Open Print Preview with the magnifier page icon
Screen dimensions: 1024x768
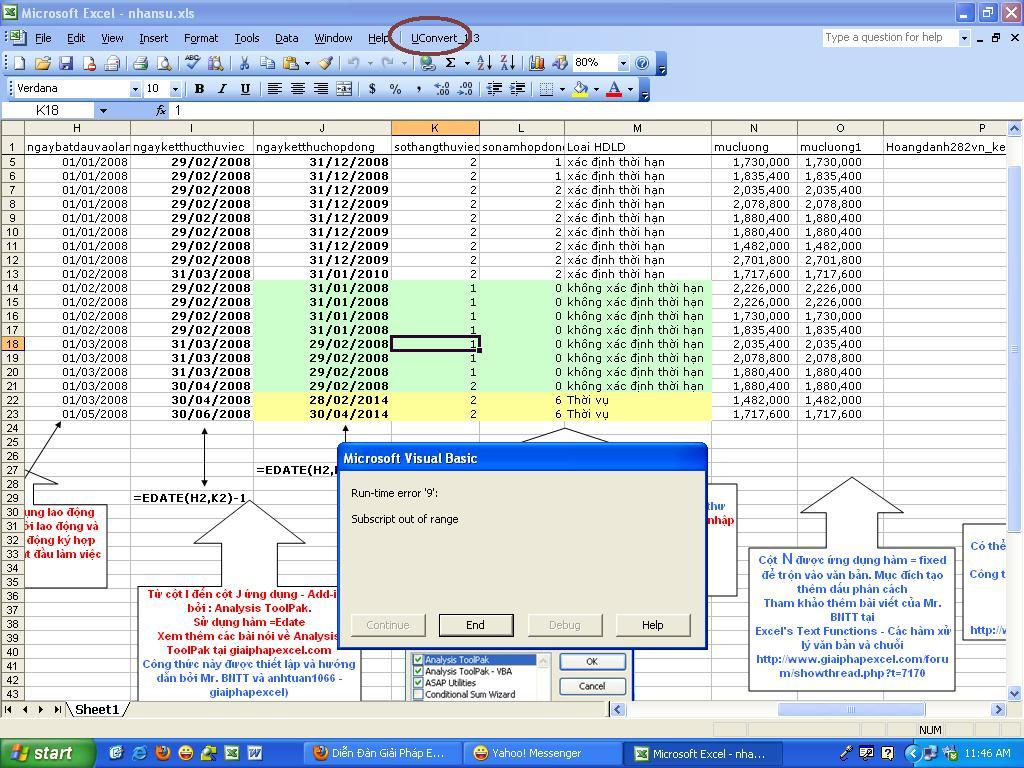[164, 63]
